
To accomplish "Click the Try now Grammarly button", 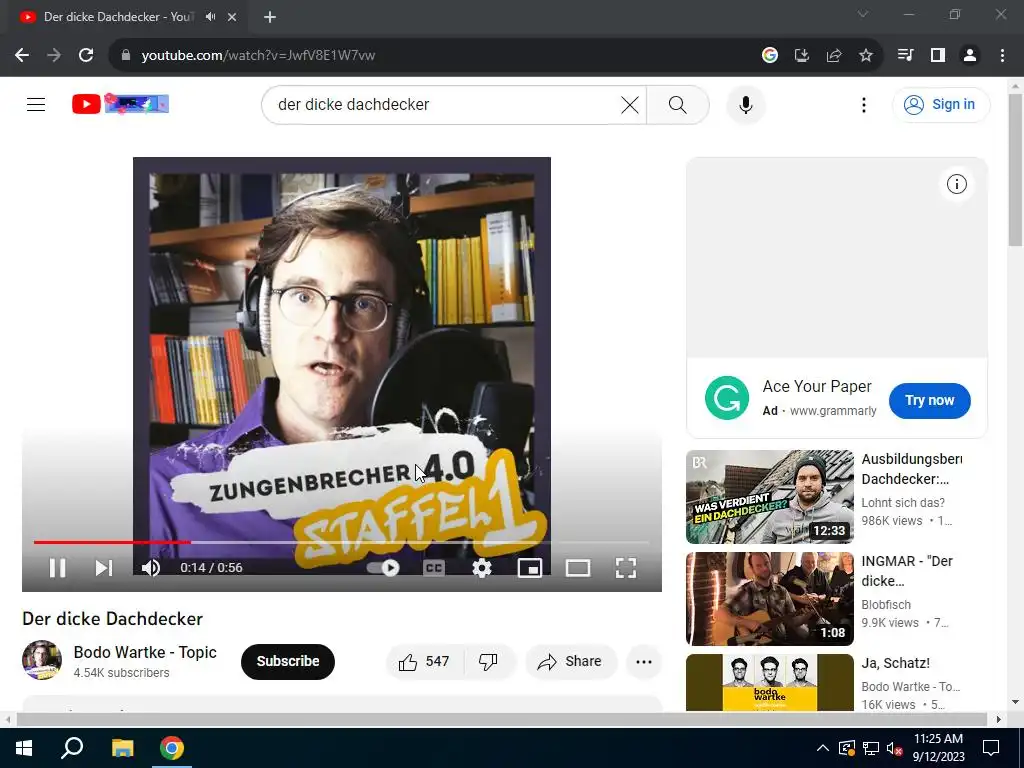I will tap(929, 400).
